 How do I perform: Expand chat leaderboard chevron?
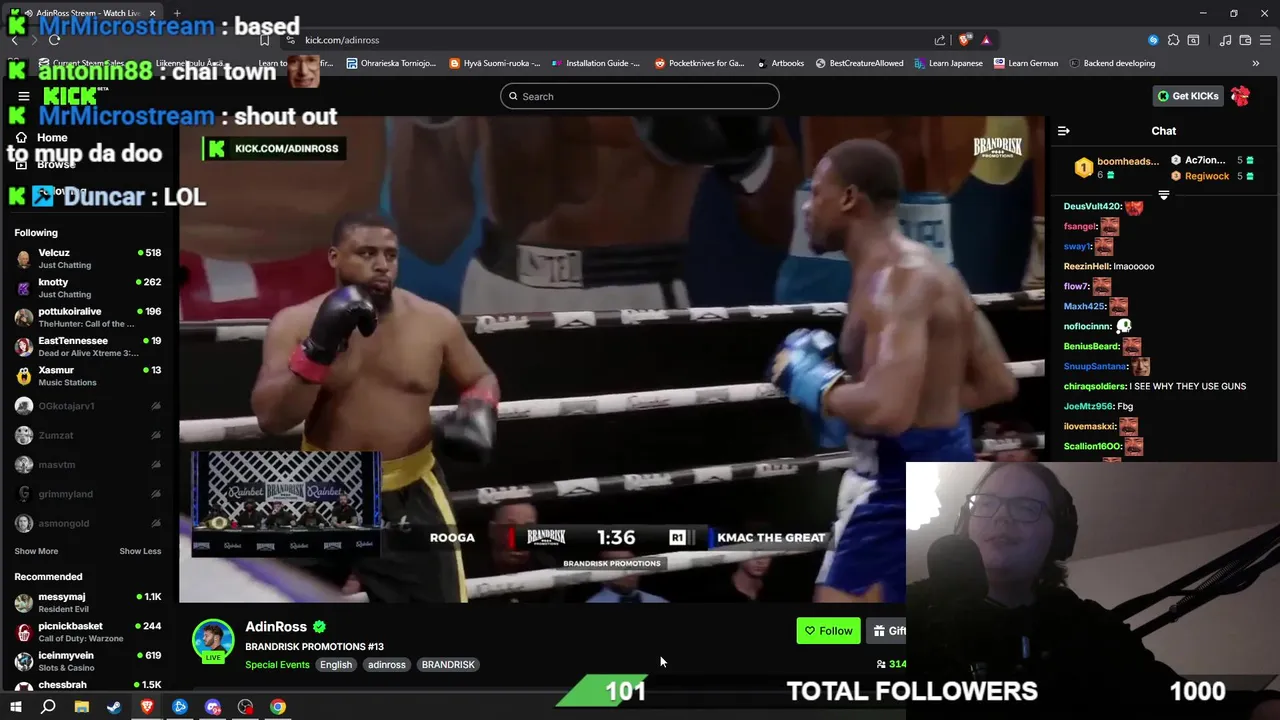coord(1163,195)
